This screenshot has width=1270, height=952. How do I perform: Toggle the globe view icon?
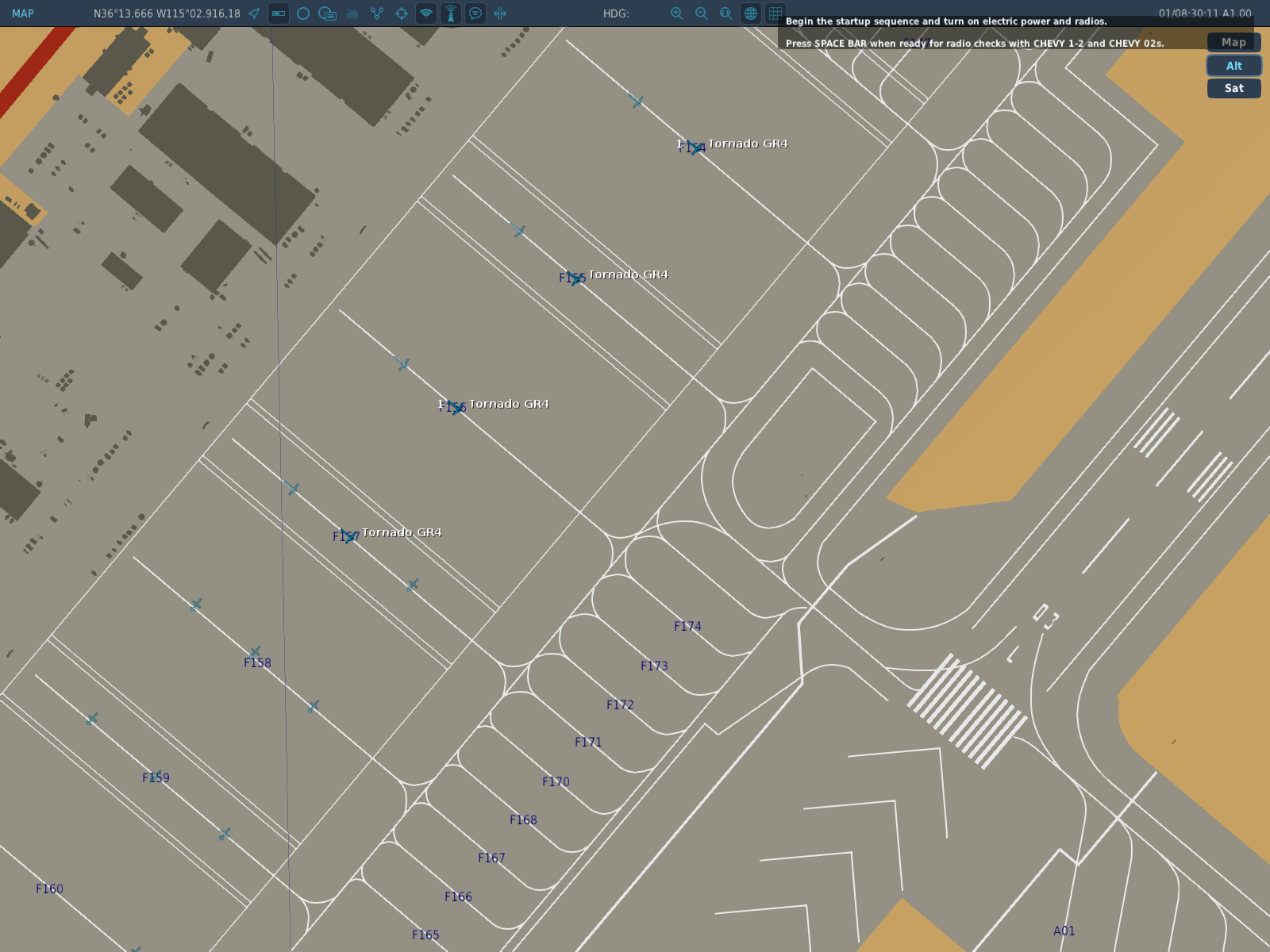click(751, 13)
